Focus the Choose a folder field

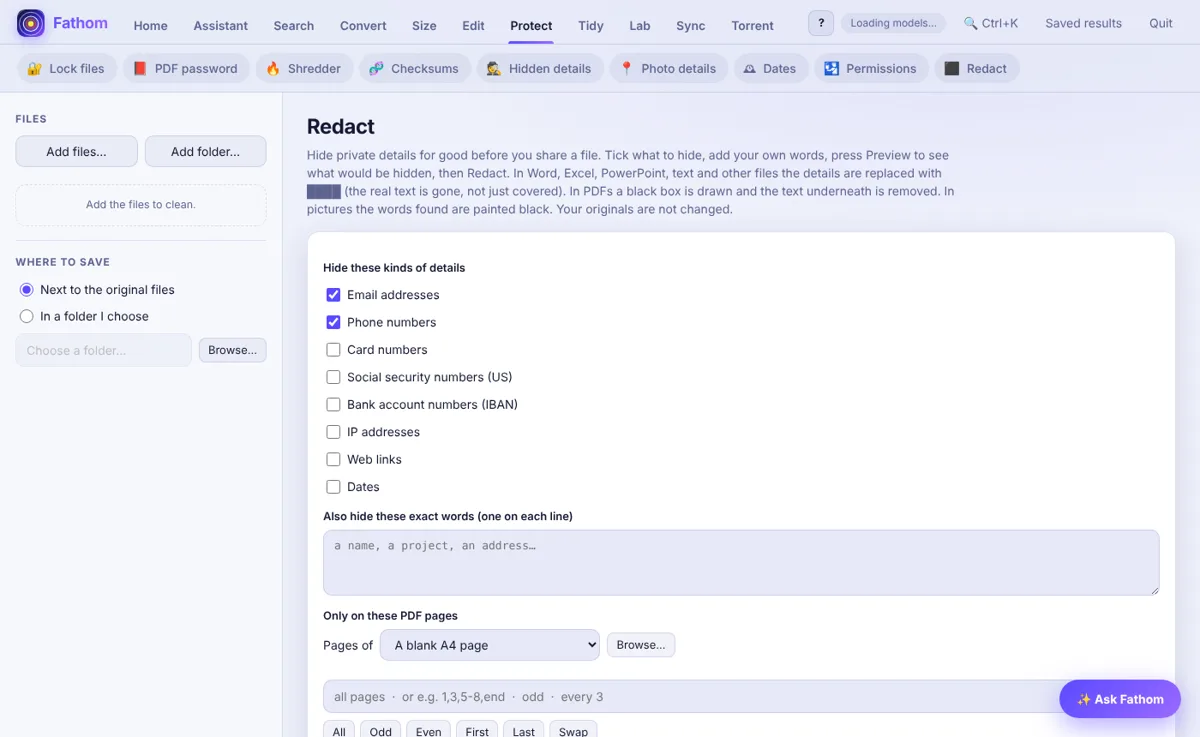click(104, 350)
